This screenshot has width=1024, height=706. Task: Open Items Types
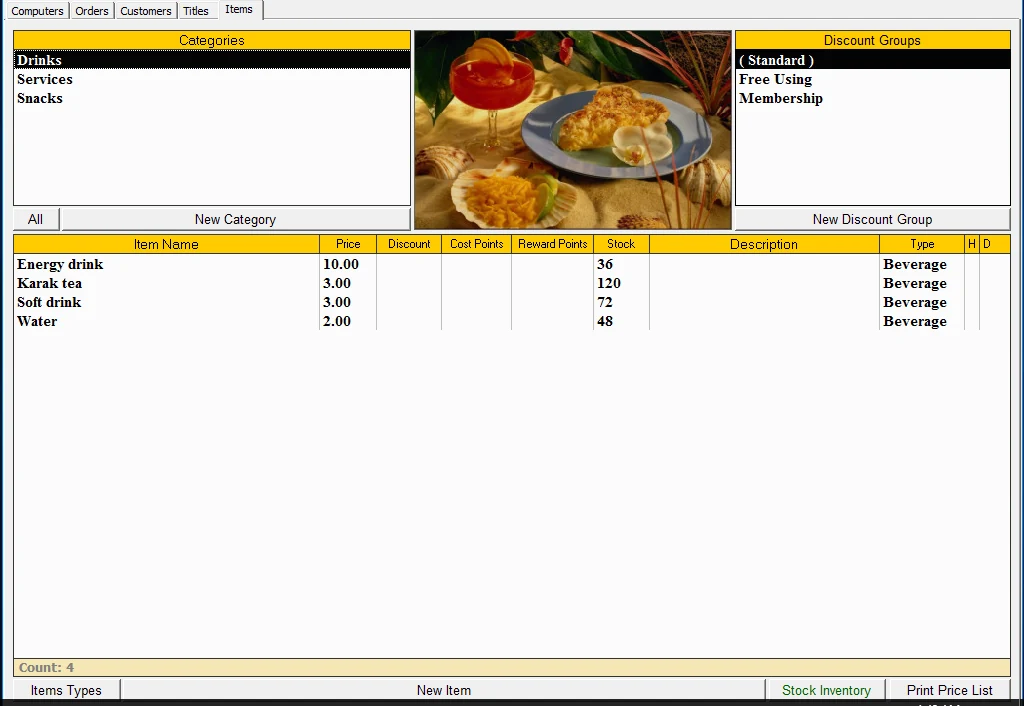click(66, 690)
